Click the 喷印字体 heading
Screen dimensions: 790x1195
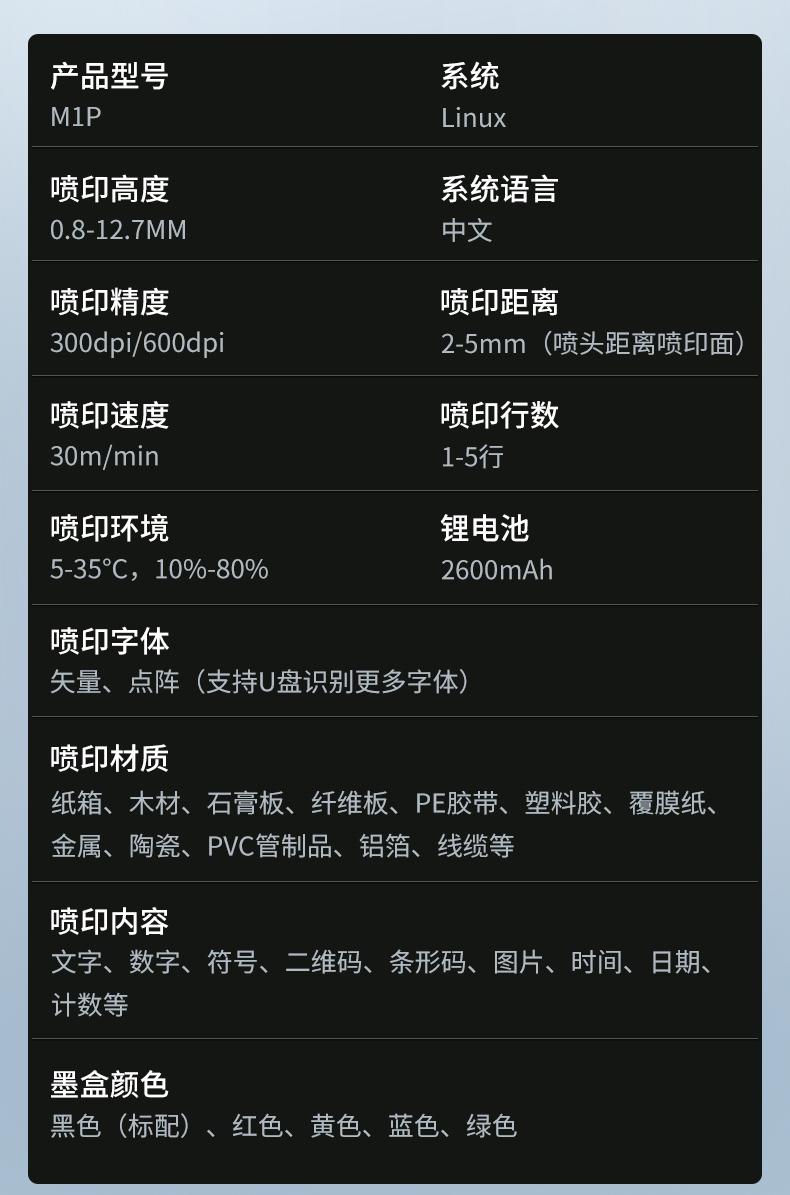pyautogui.click(x=109, y=640)
